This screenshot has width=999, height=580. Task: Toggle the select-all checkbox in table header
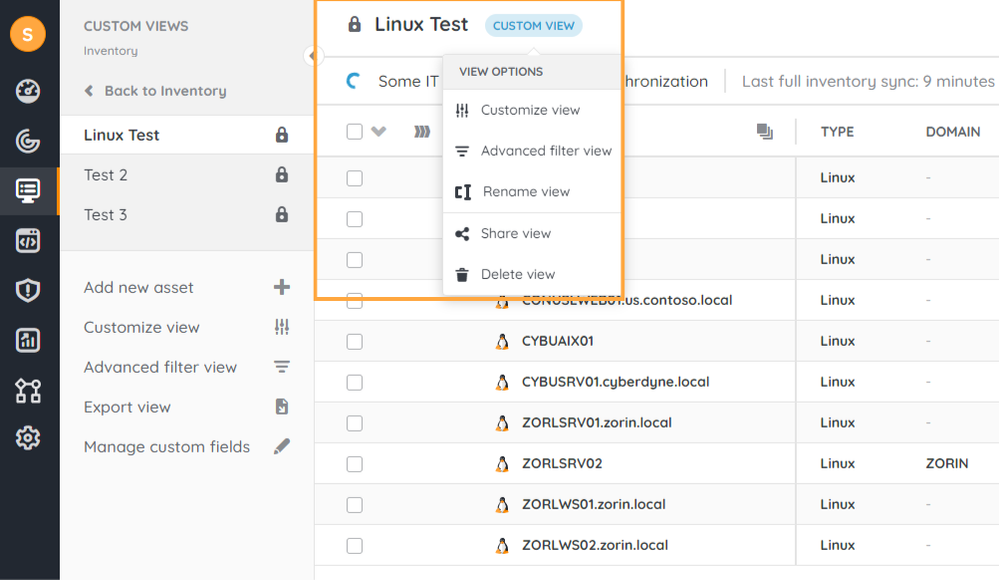click(x=354, y=132)
